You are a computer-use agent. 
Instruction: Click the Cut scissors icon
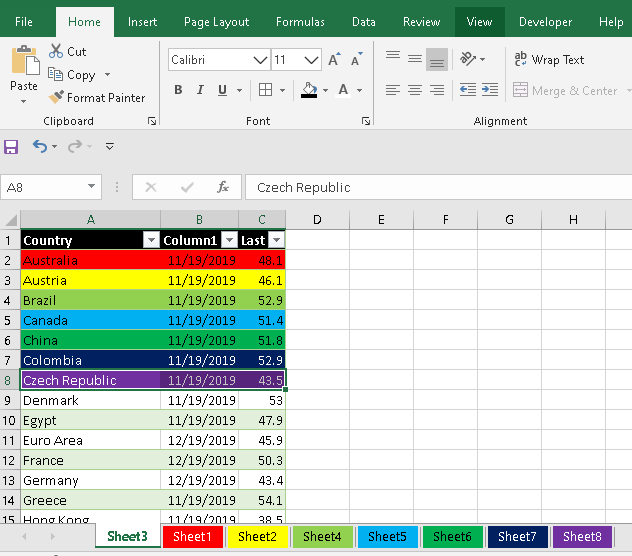(56, 51)
